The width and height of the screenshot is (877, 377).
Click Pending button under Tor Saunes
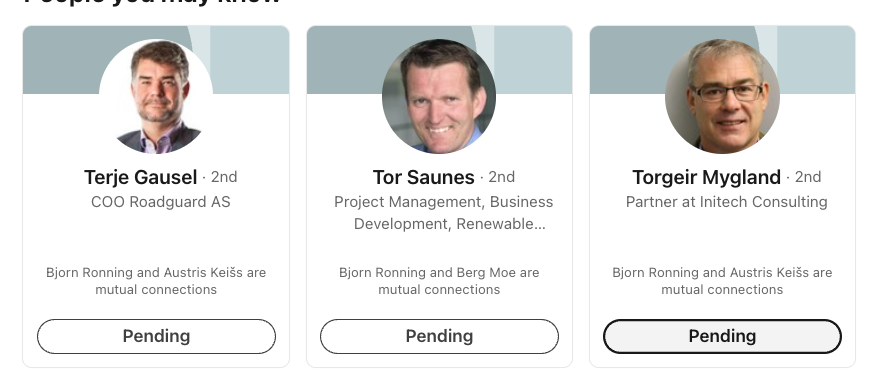439,336
